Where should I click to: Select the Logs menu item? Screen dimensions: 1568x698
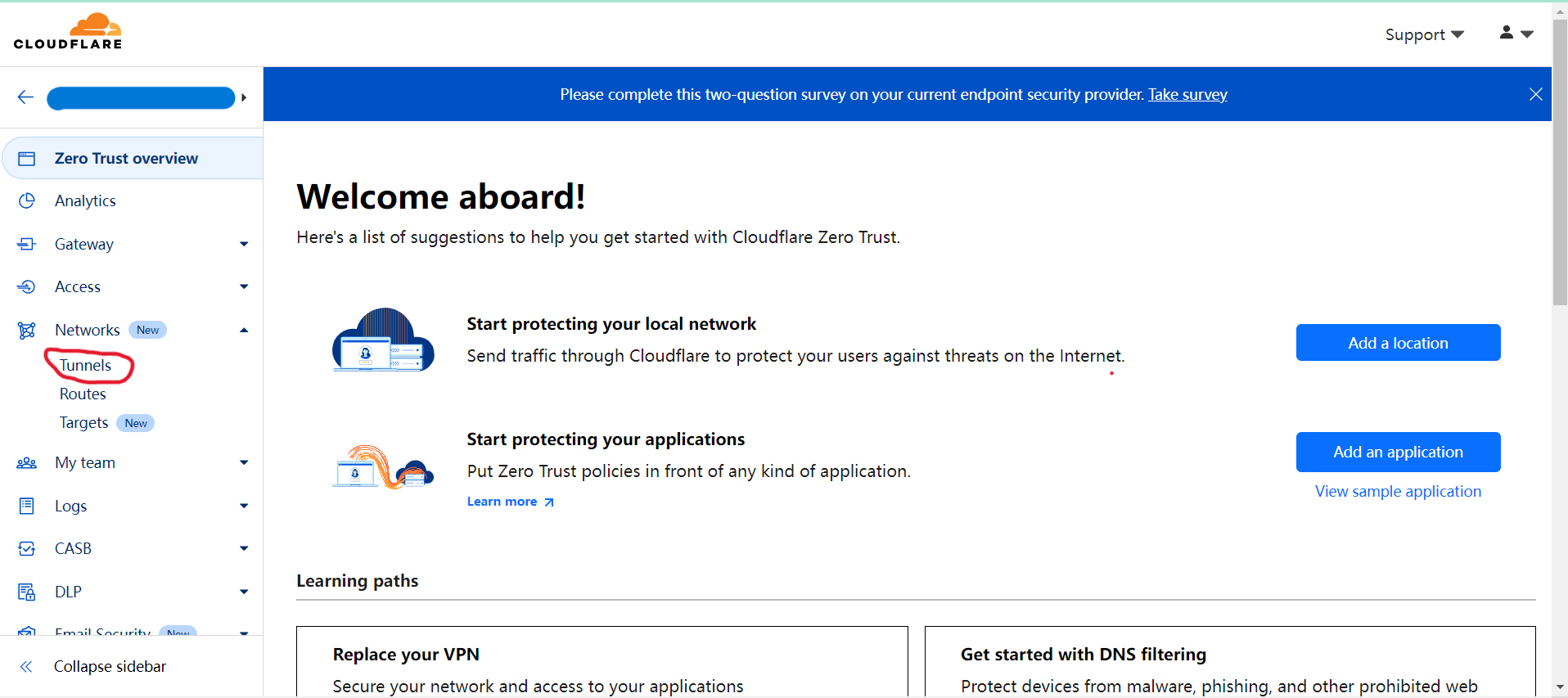[70, 506]
